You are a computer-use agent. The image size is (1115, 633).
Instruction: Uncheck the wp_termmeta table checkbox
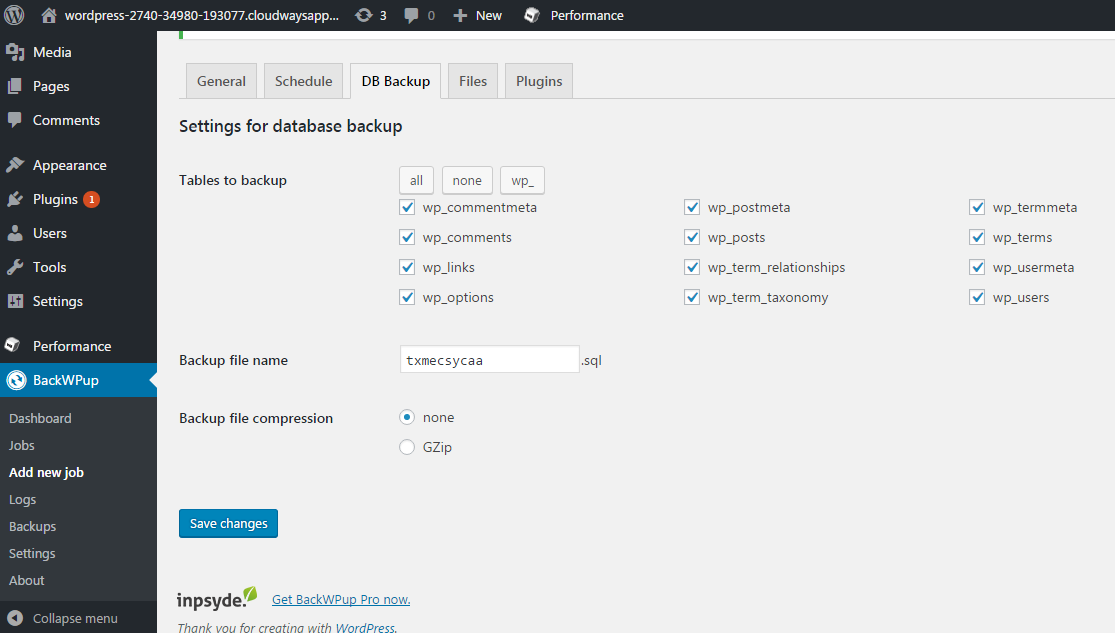click(x=977, y=207)
